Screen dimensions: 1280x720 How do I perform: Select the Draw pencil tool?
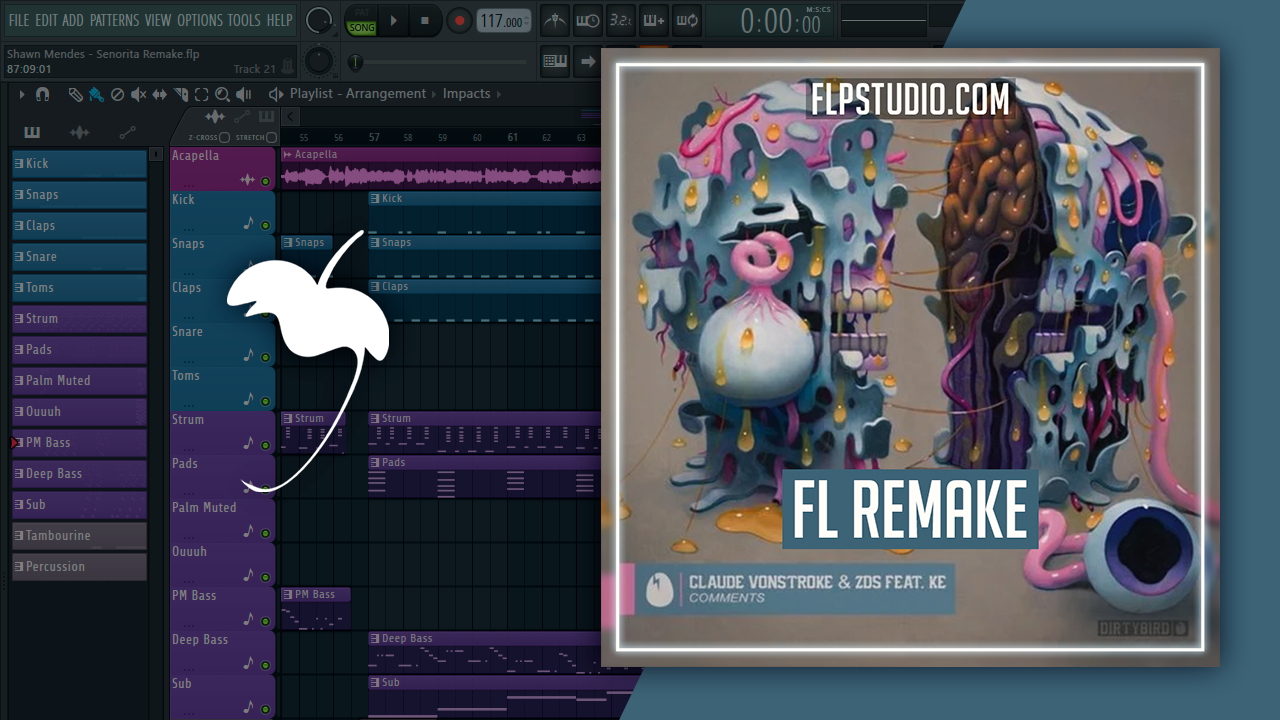click(75, 94)
